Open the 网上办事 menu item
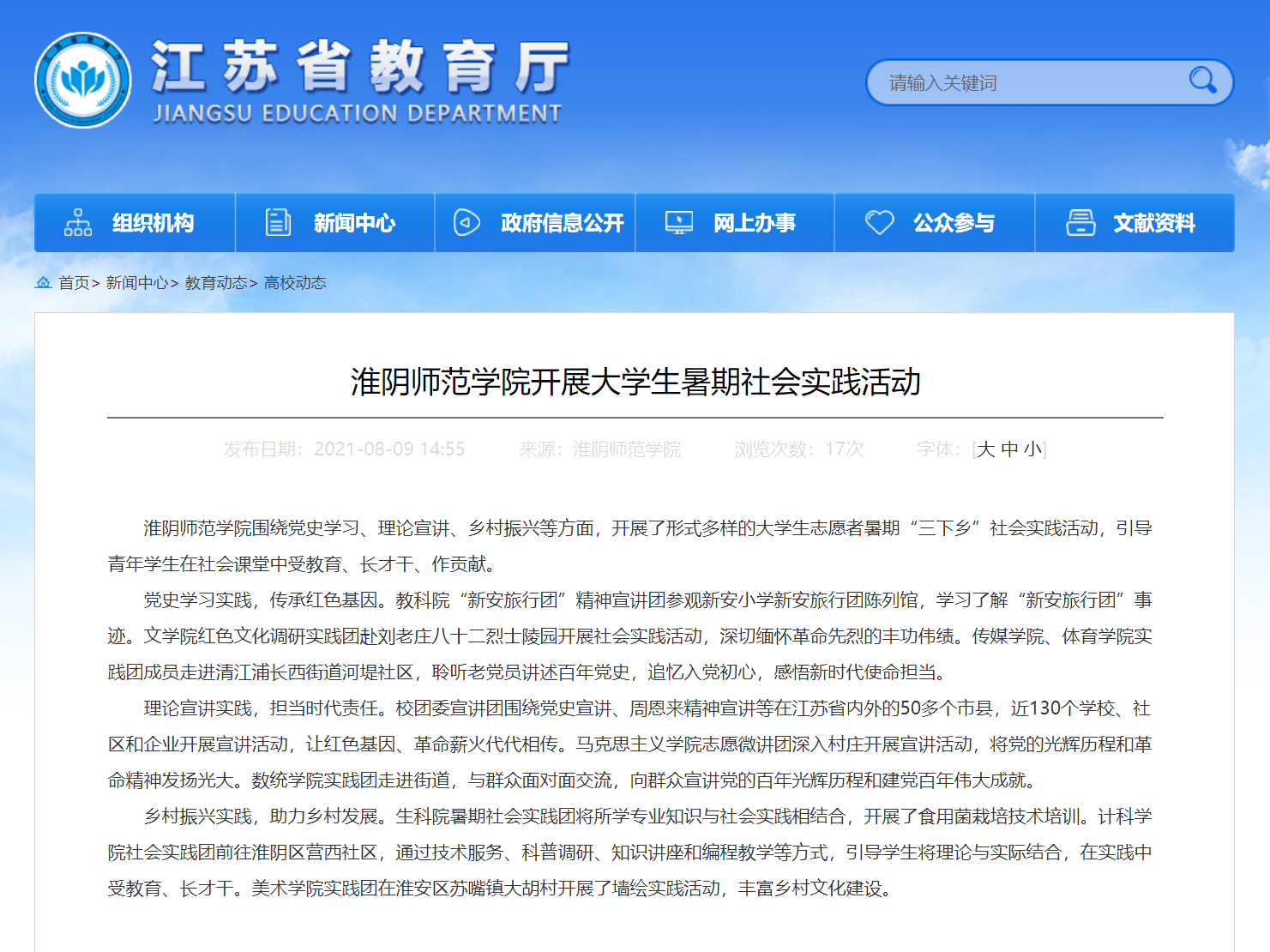 735,223
